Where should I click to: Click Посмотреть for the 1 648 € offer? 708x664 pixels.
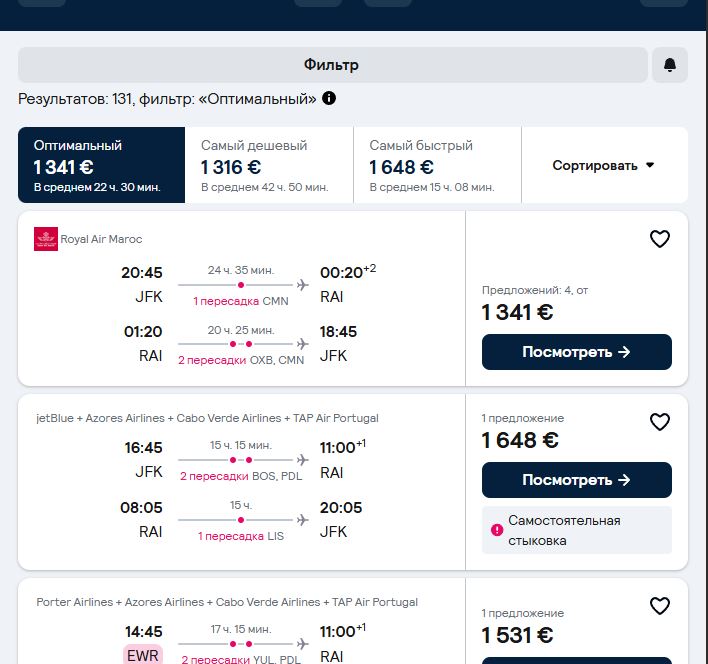point(577,480)
